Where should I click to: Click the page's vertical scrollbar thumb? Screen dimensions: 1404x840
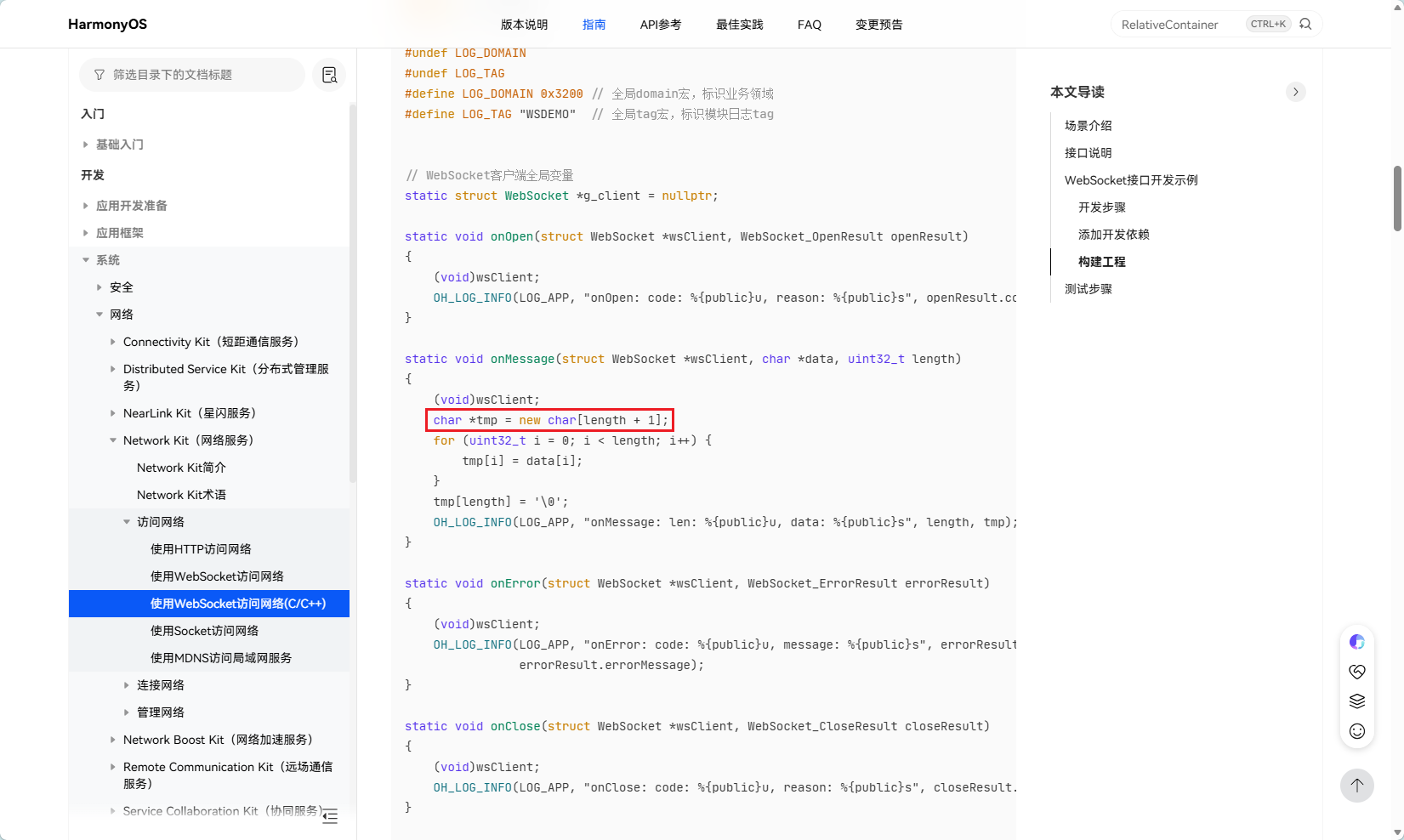coord(1397,198)
